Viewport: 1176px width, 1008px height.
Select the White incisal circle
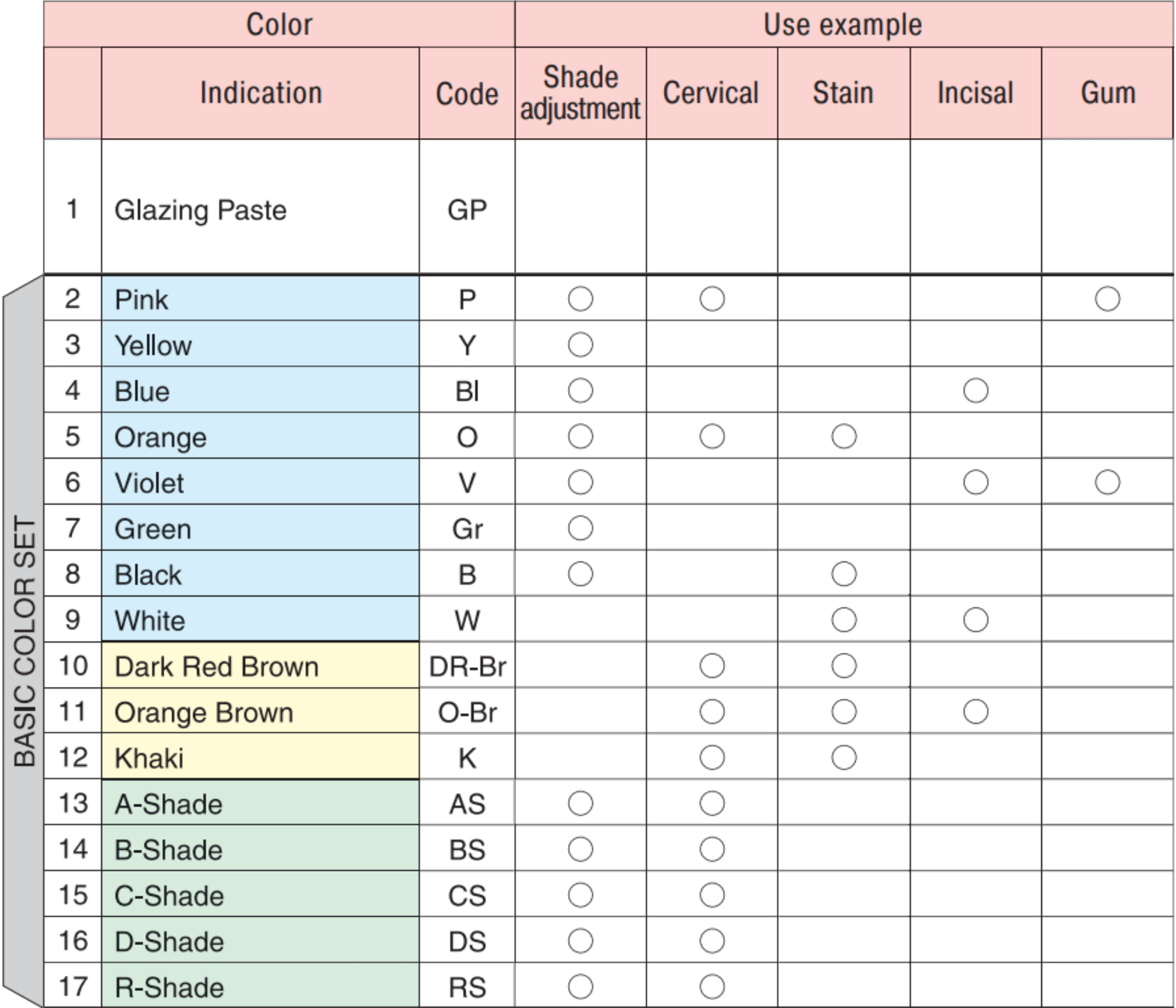(975, 620)
